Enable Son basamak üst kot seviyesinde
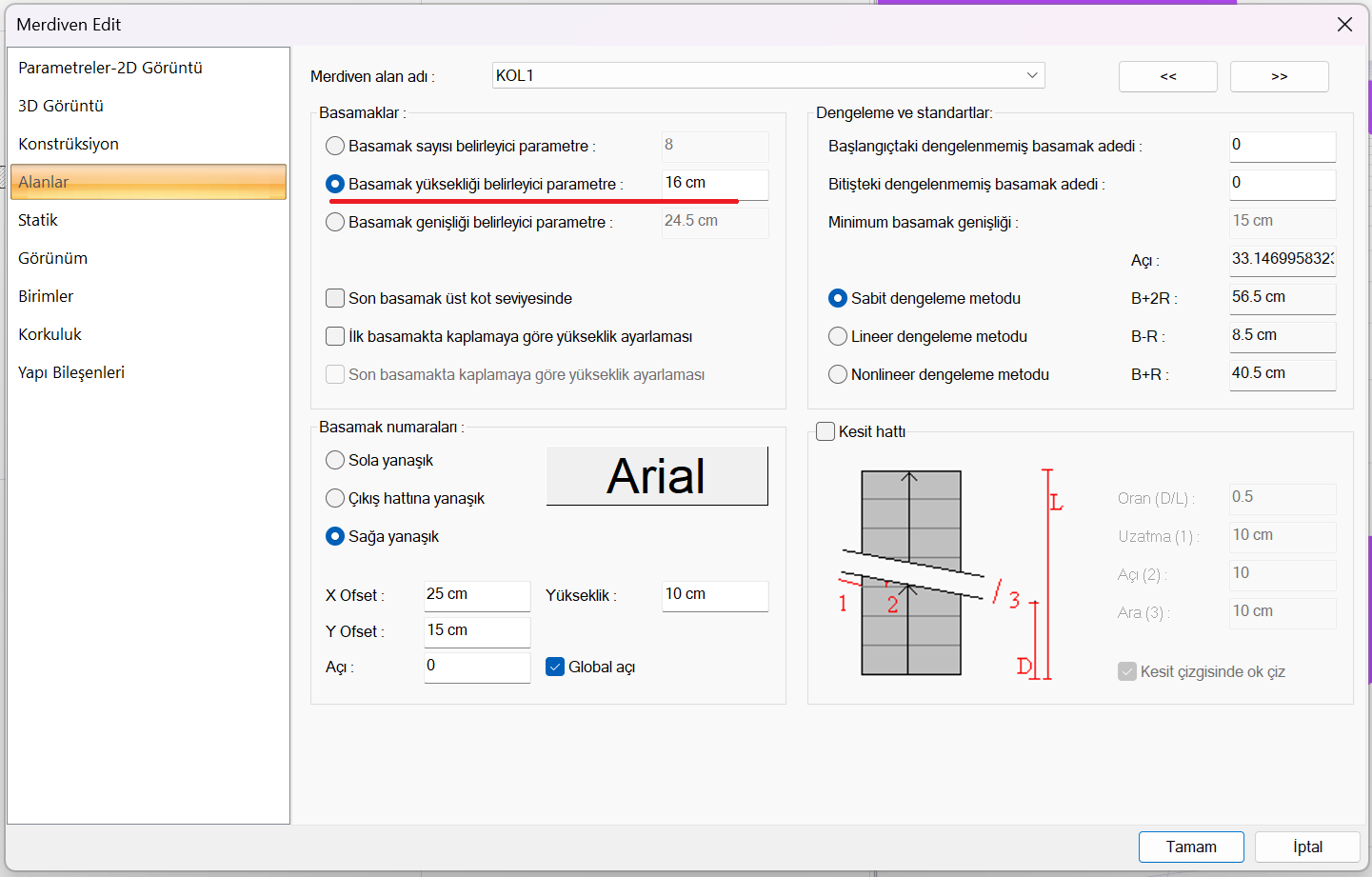 pyautogui.click(x=335, y=298)
